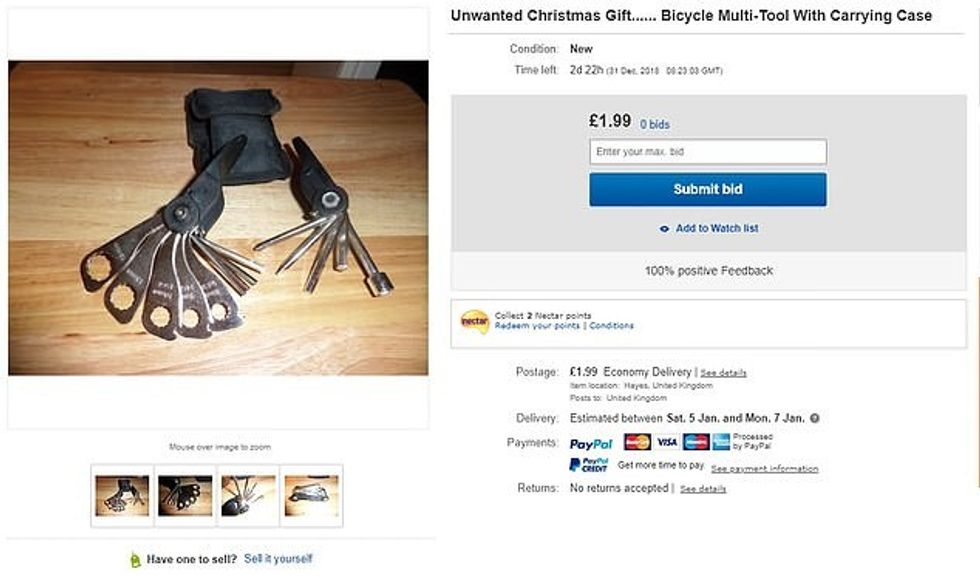Select the fourth product thumbnail
The image size is (980, 581).
(311, 495)
